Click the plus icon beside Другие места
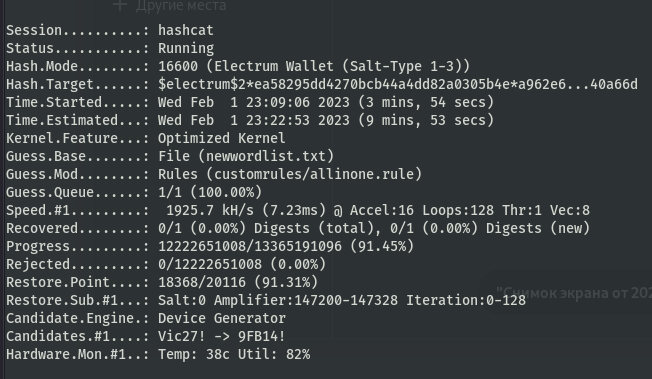The image size is (652, 379). 120,5
